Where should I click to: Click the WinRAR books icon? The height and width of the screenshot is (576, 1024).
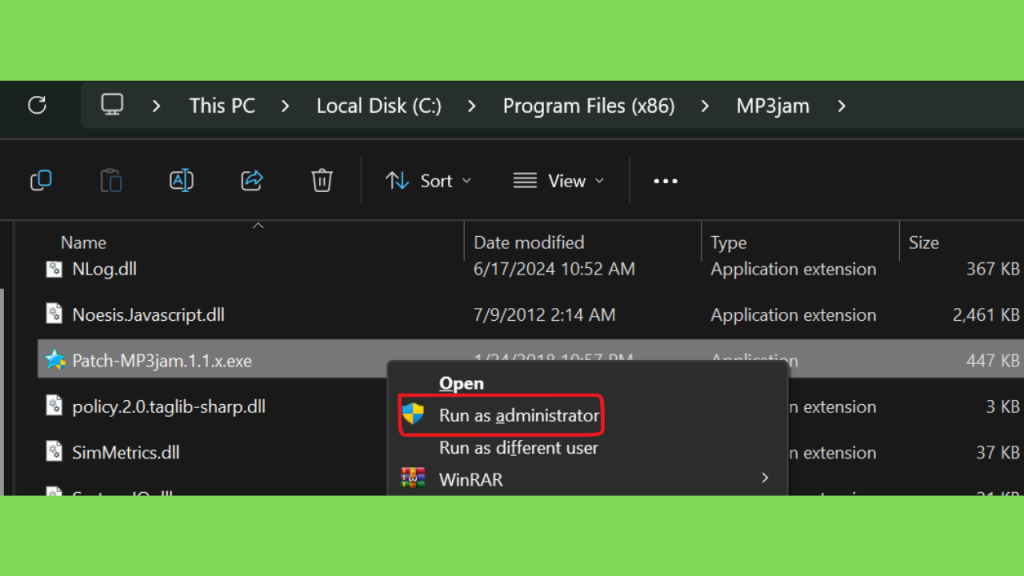413,478
